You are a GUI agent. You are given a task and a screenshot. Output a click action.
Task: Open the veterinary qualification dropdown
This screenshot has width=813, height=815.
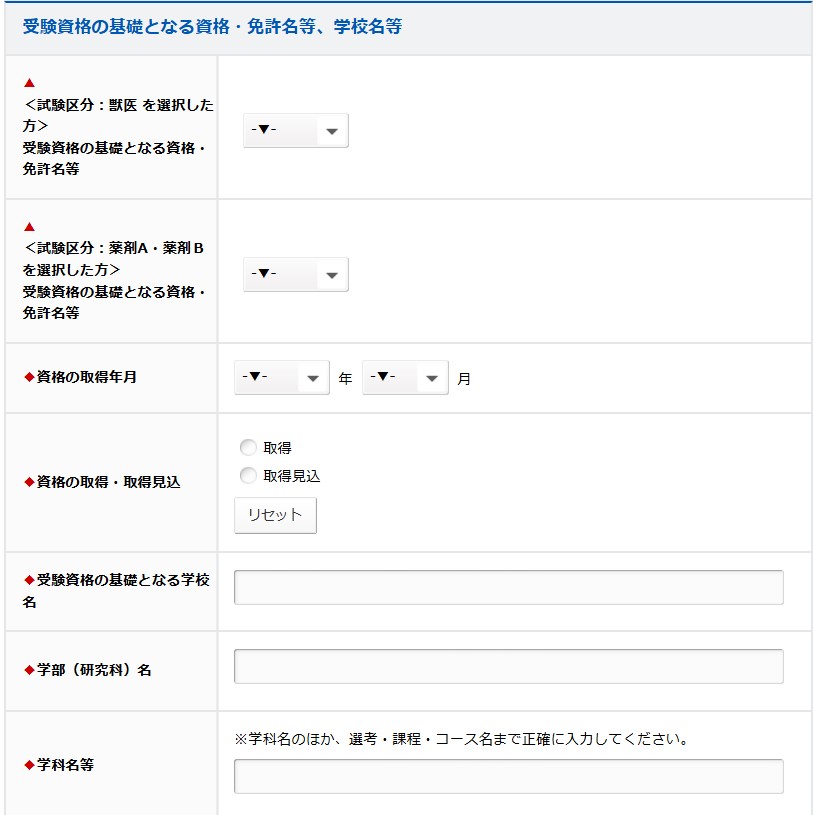tap(295, 131)
